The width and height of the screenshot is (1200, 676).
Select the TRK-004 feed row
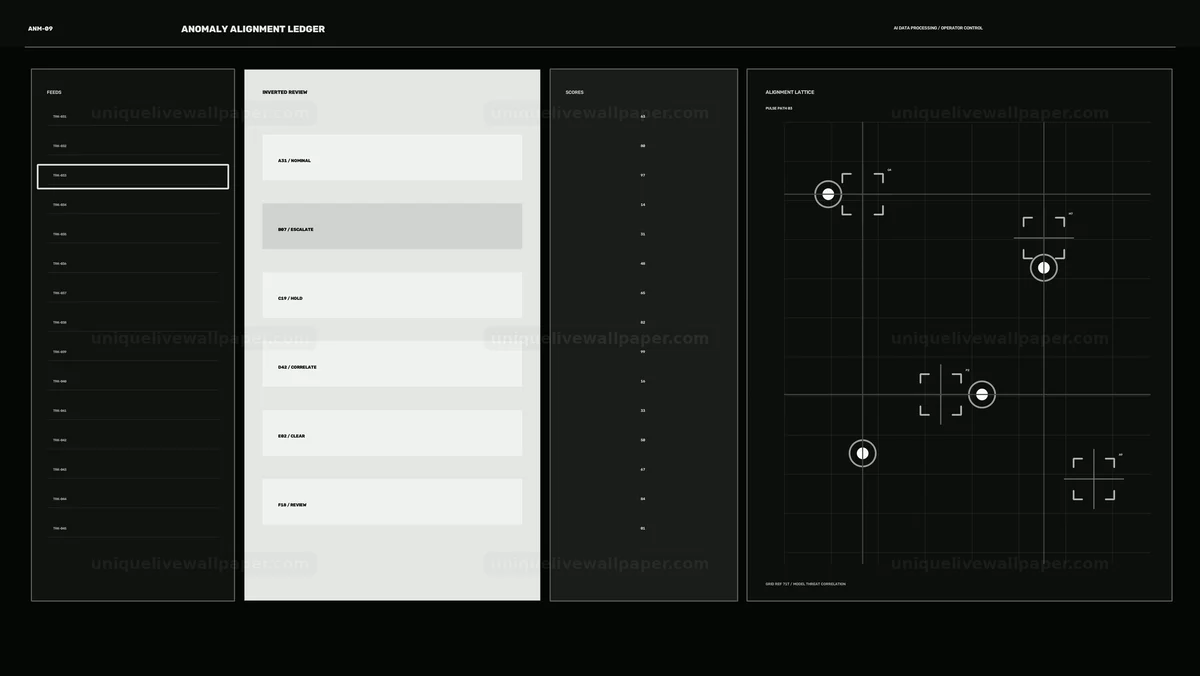point(133,205)
